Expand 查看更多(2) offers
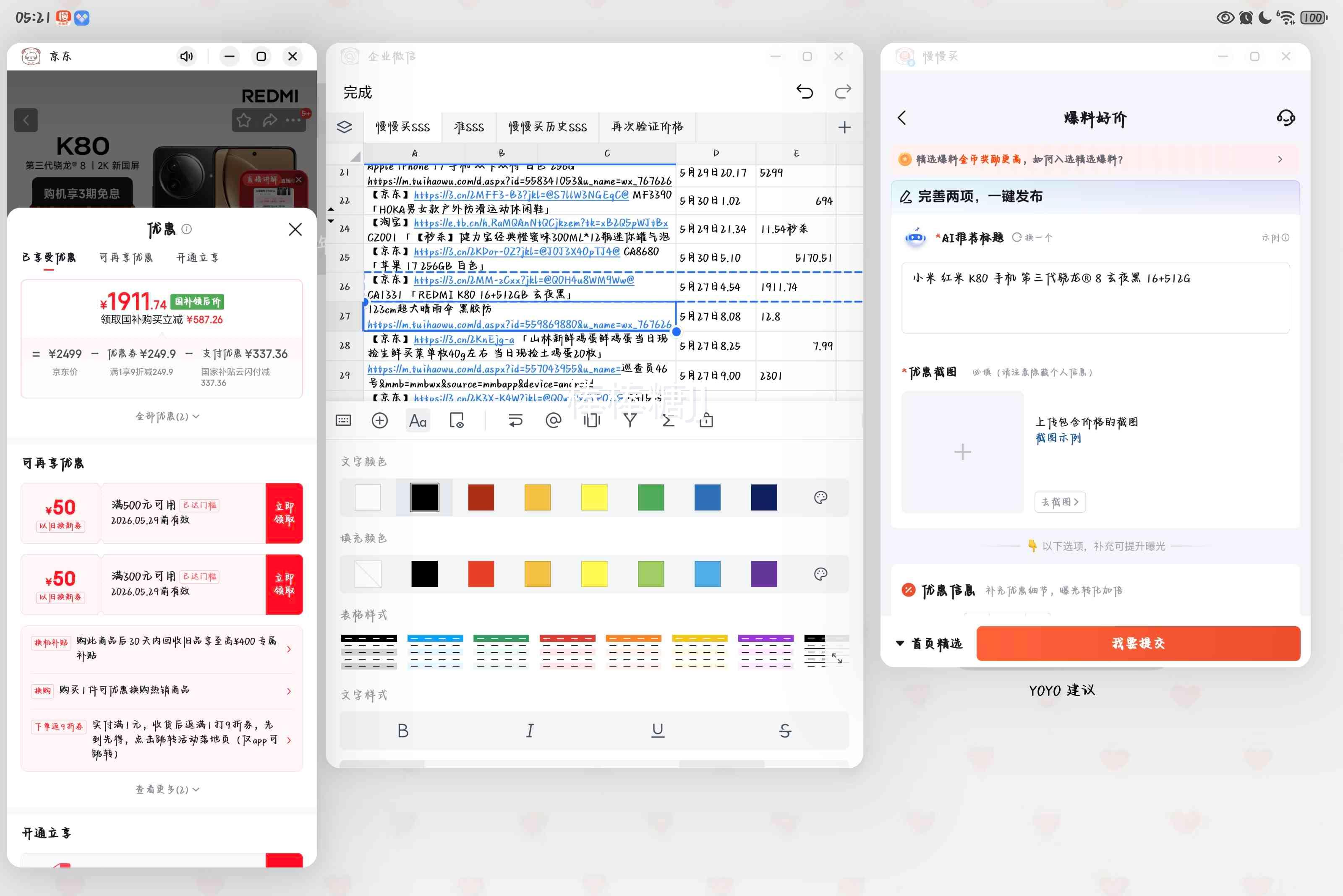 click(167, 790)
